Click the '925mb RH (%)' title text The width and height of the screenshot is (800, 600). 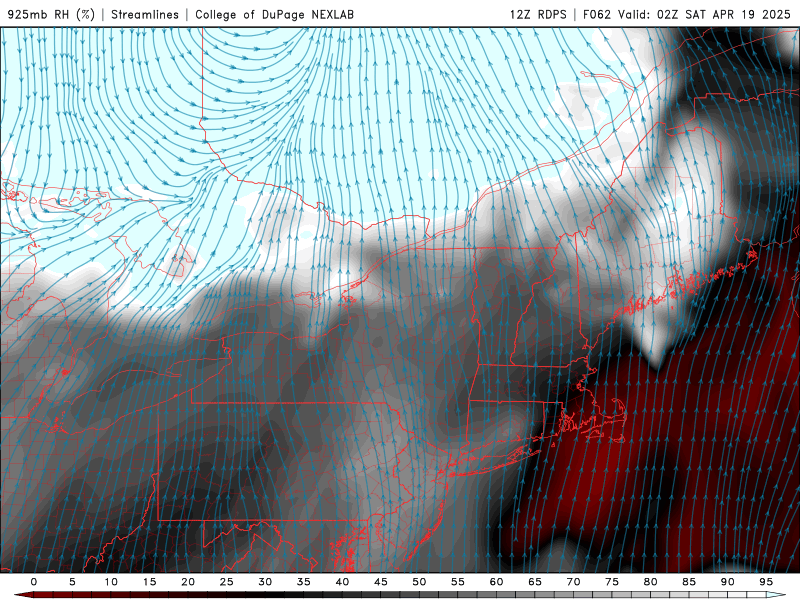pos(52,14)
